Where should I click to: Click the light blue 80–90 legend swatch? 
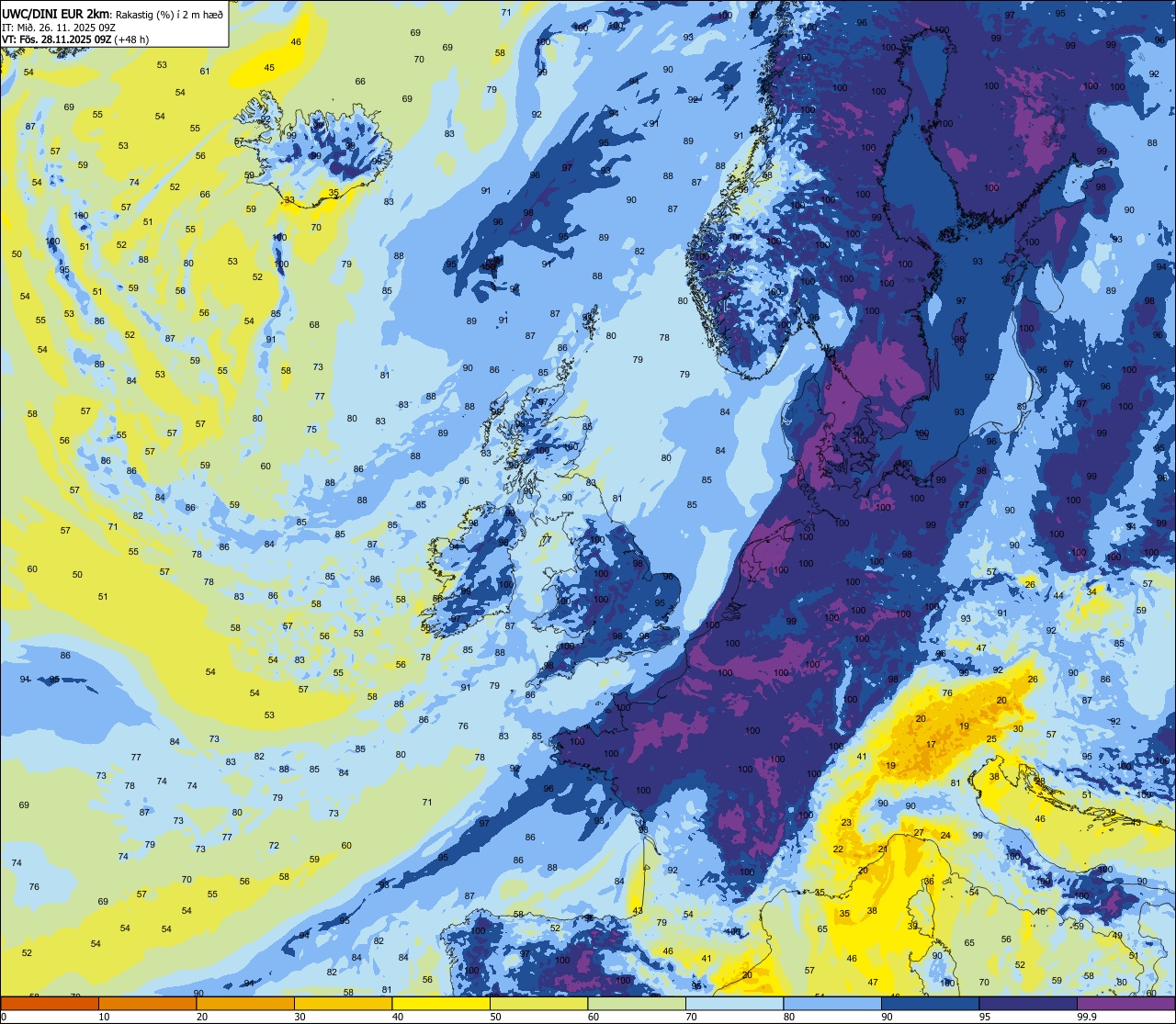click(x=832, y=1003)
